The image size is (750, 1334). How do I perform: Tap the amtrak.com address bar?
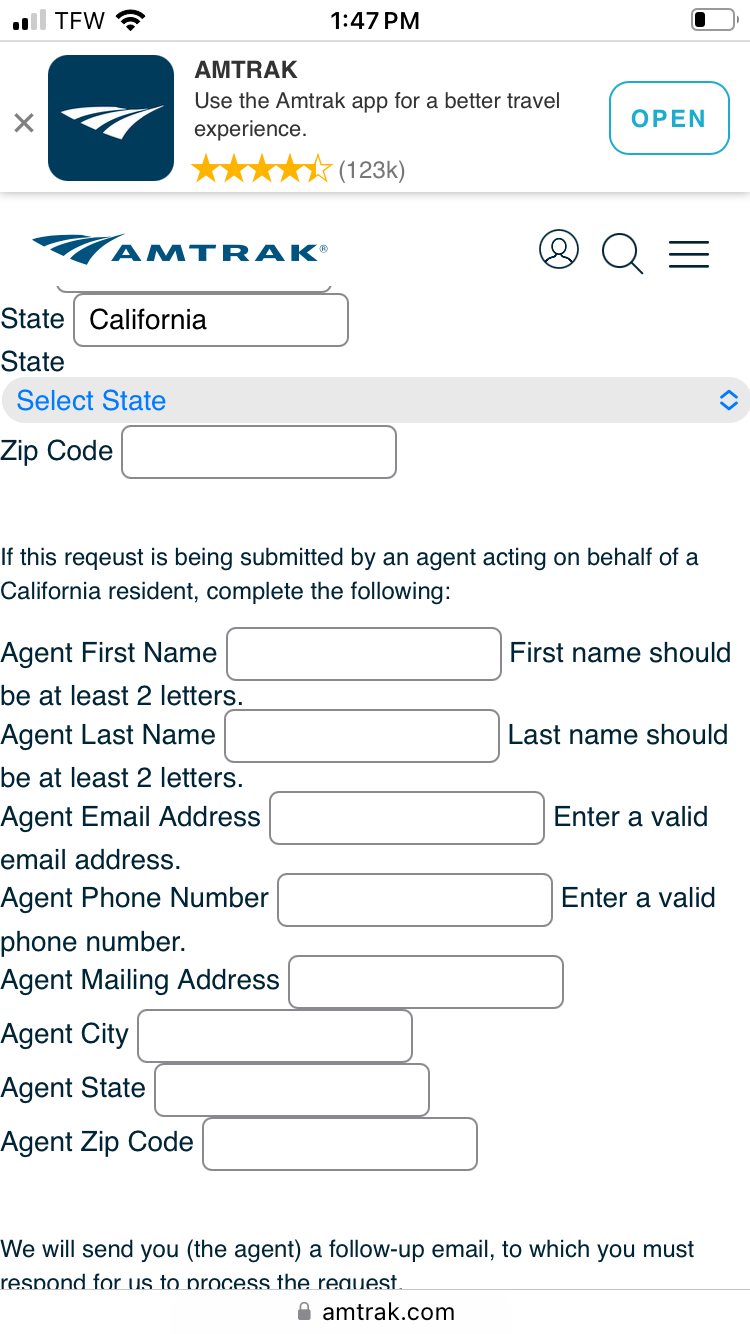(375, 1312)
